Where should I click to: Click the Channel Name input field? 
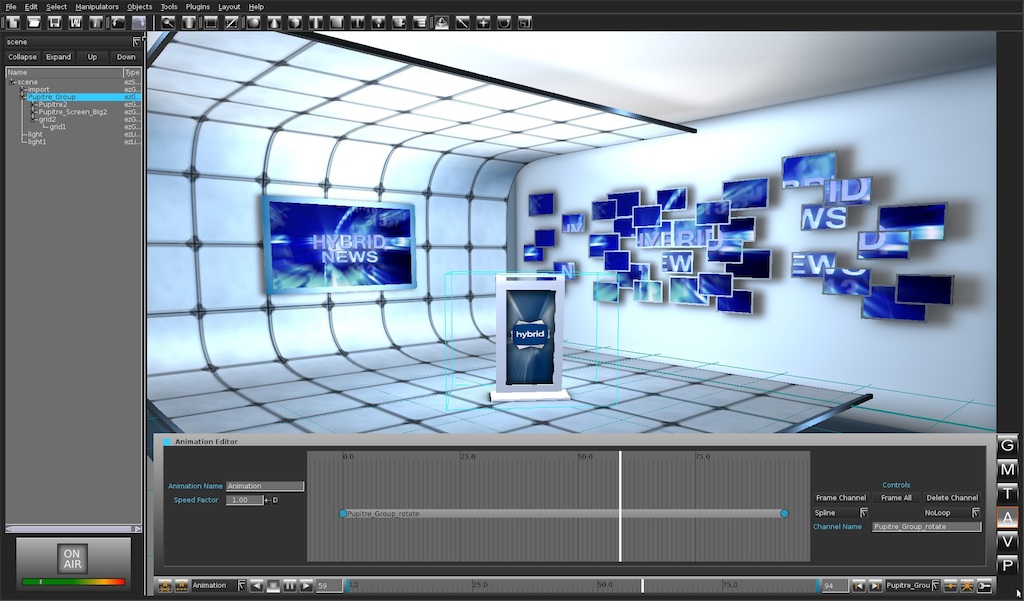tap(927, 527)
